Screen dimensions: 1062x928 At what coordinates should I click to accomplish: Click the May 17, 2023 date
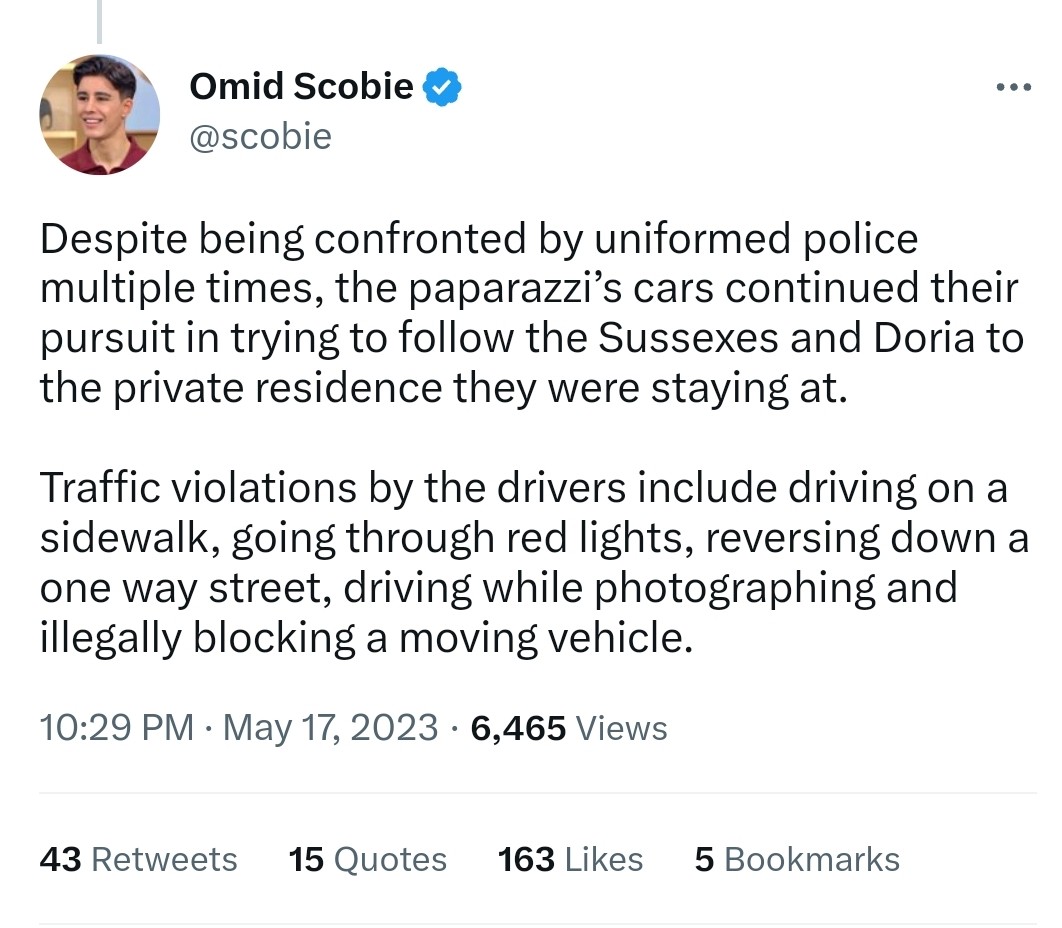(331, 728)
